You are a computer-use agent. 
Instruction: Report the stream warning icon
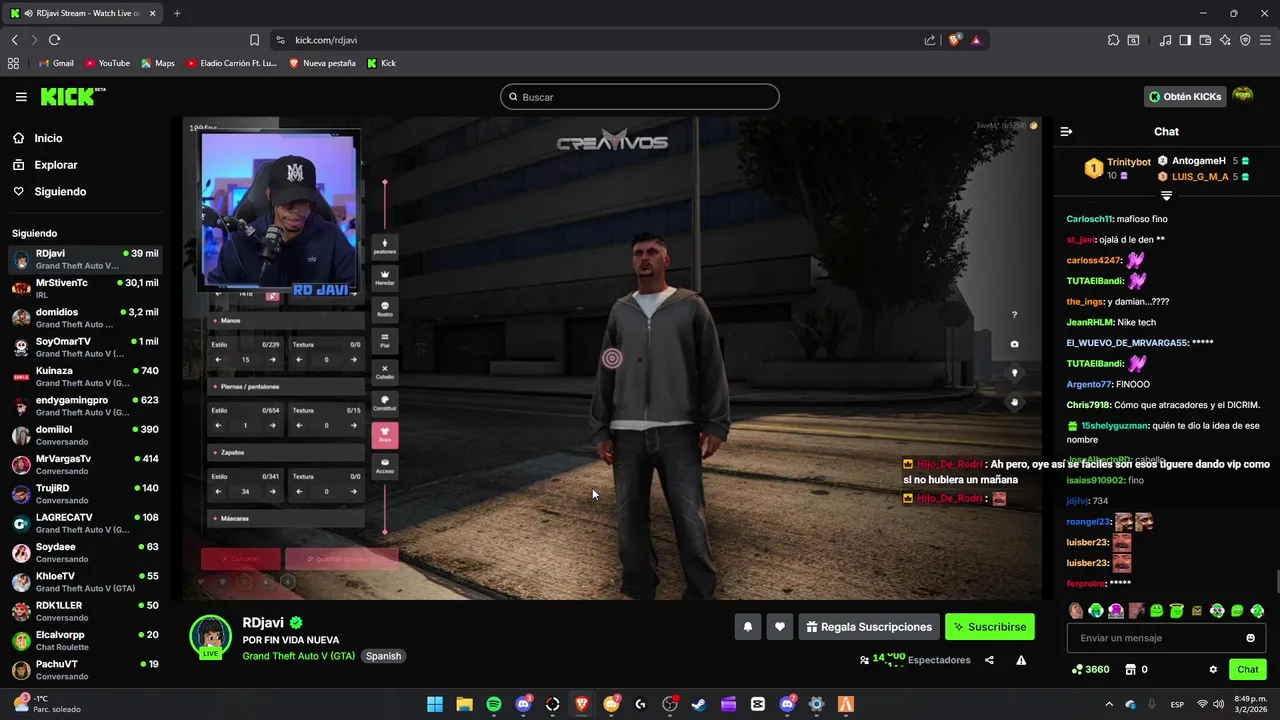click(1021, 660)
